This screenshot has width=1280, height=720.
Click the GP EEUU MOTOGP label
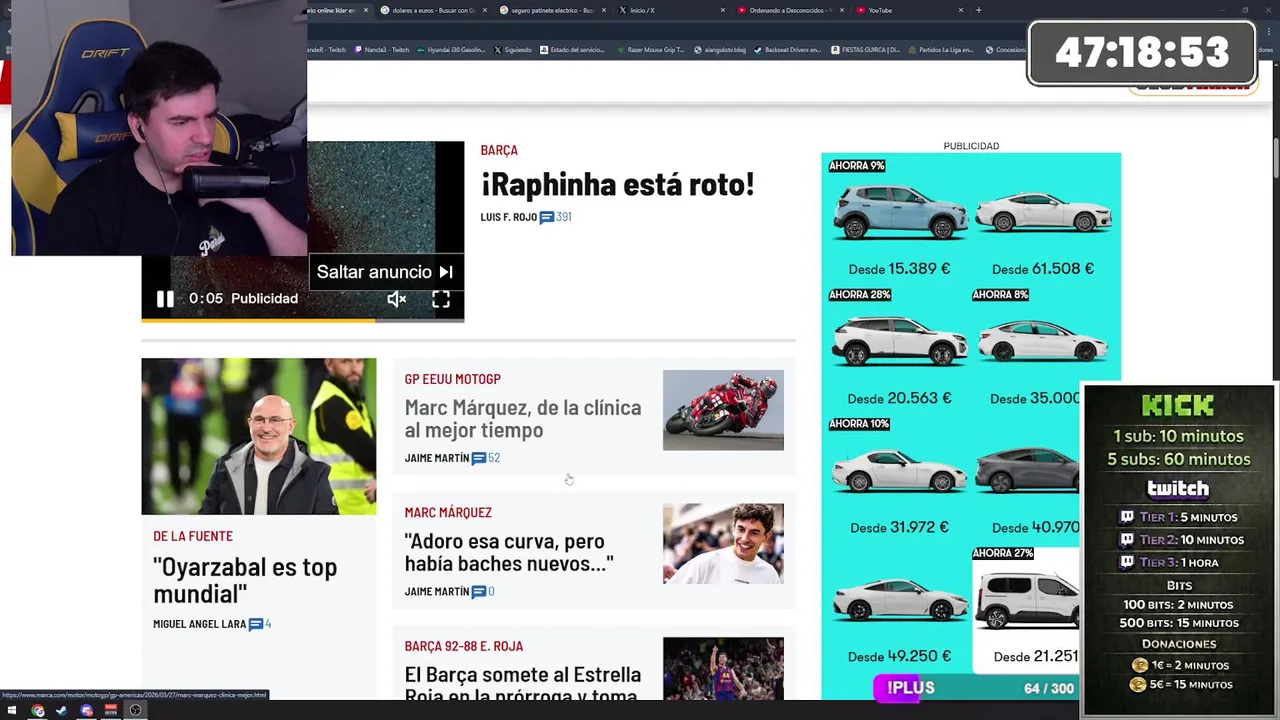tap(452, 379)
